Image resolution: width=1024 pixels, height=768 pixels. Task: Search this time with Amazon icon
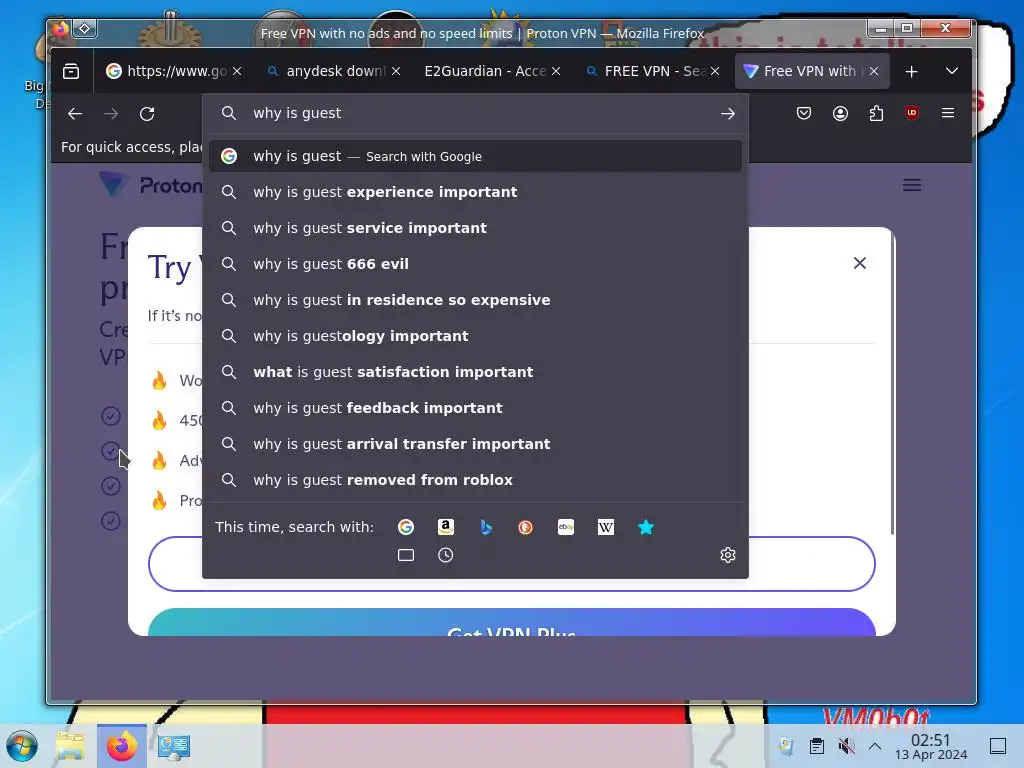coord(445,527)
